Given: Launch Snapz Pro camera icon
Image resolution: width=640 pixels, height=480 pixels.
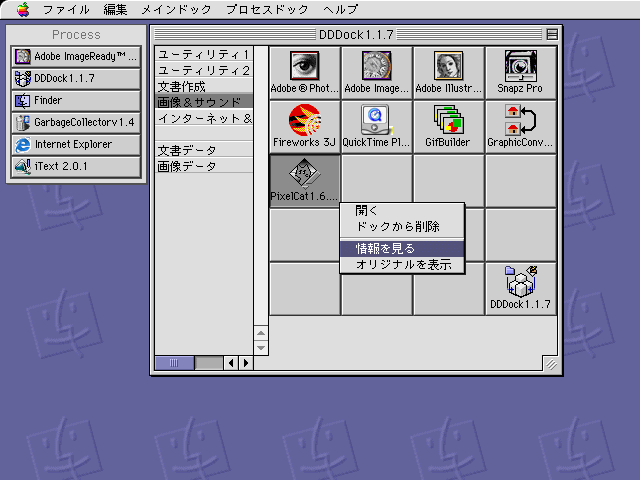Looking at the screenshot, I should tap(520, 73).
